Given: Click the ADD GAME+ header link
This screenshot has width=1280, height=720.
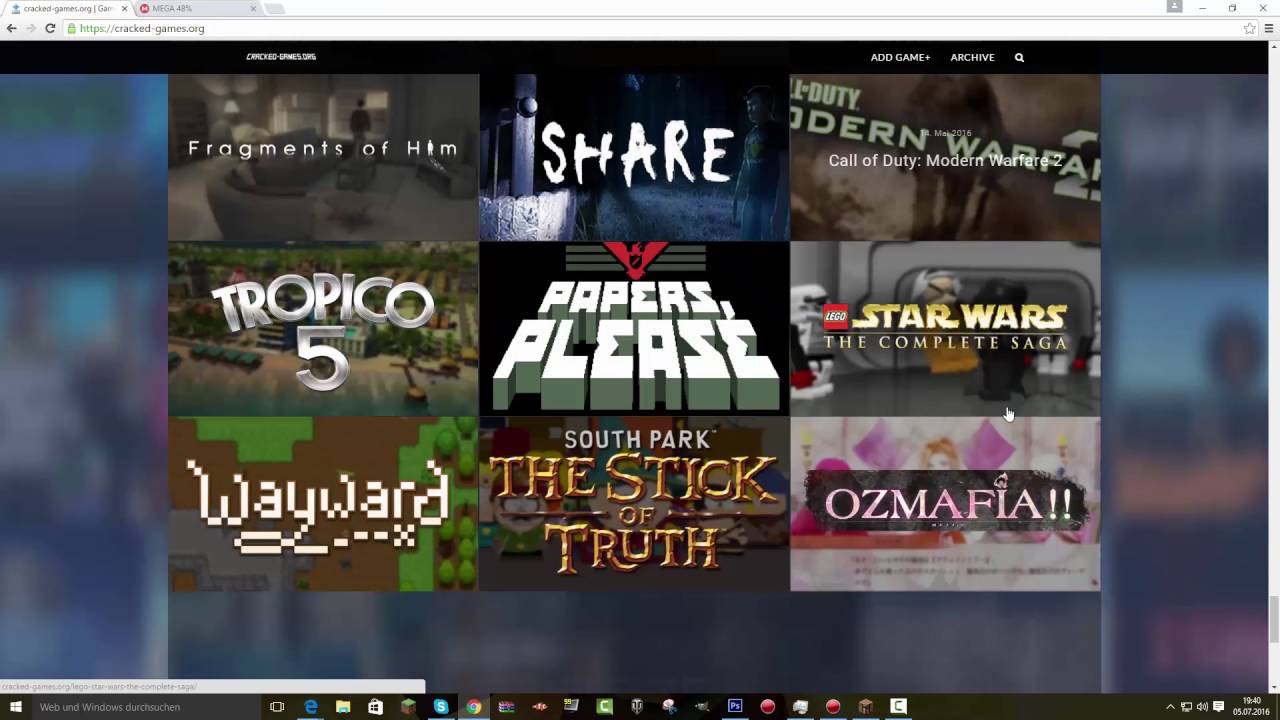Looking at the screenshot, I should coord(900,58).
